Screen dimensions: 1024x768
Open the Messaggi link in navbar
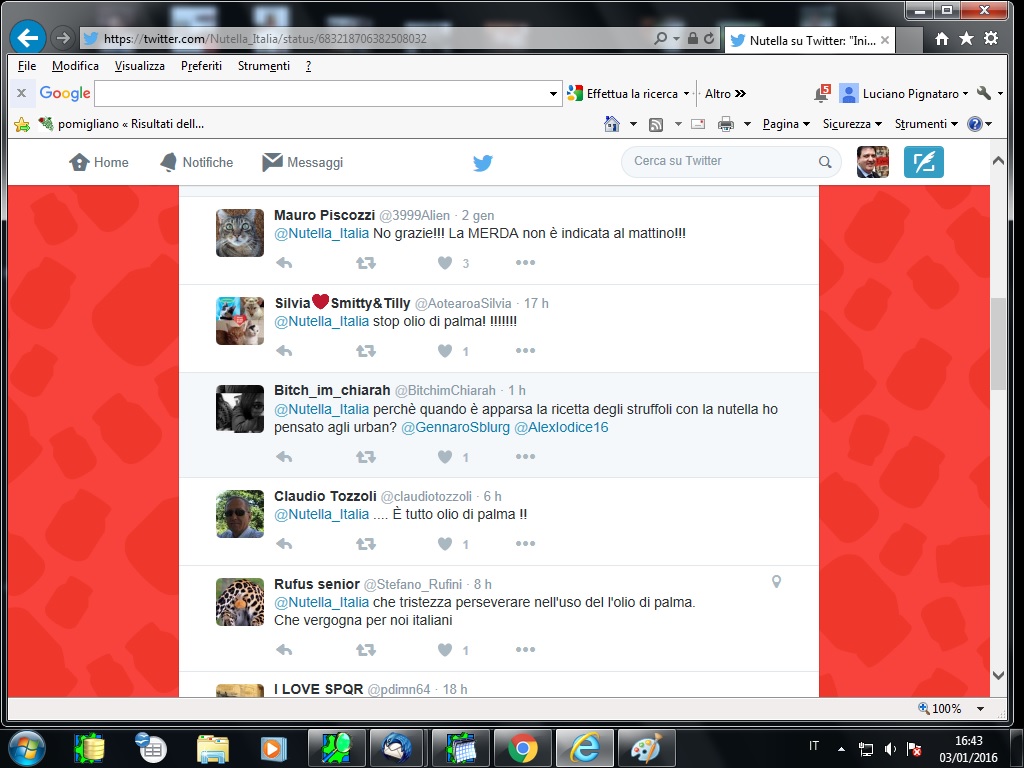click(302, 162)
